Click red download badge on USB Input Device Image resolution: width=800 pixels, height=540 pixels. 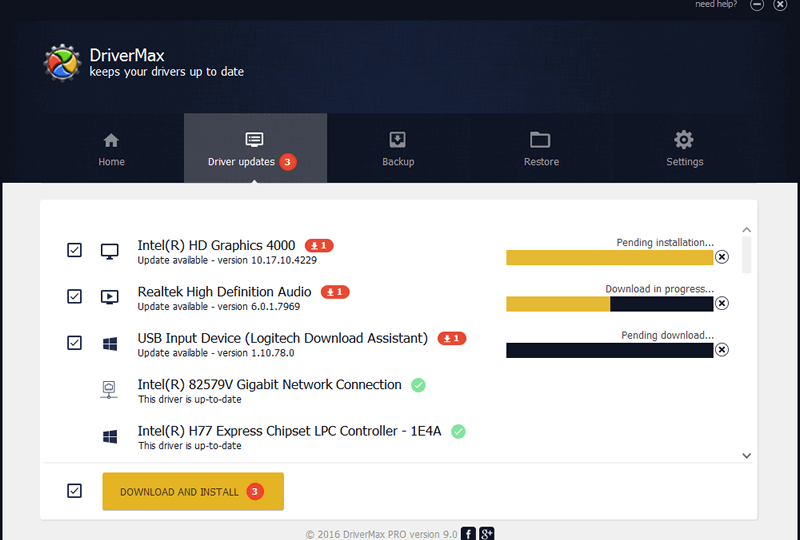point(452,338)
